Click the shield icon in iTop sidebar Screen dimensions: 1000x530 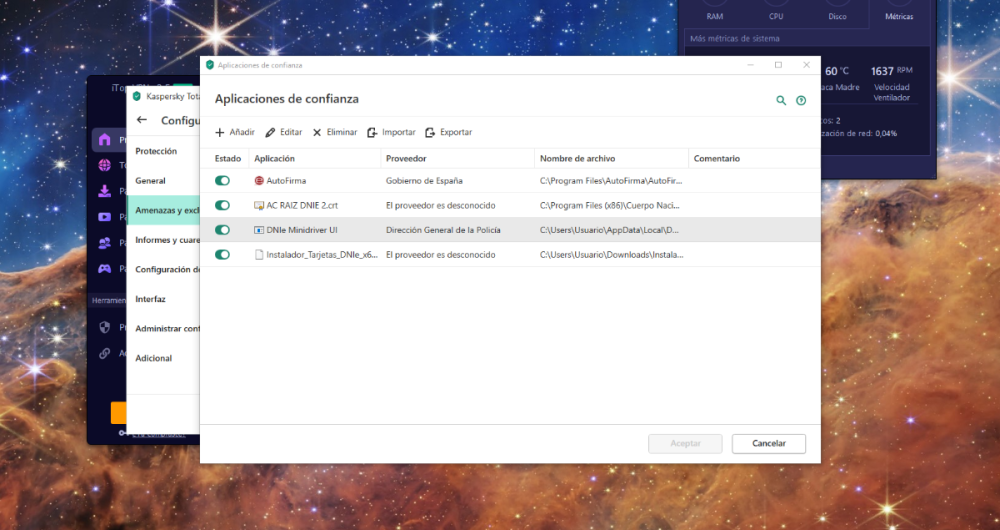[105, 327]
